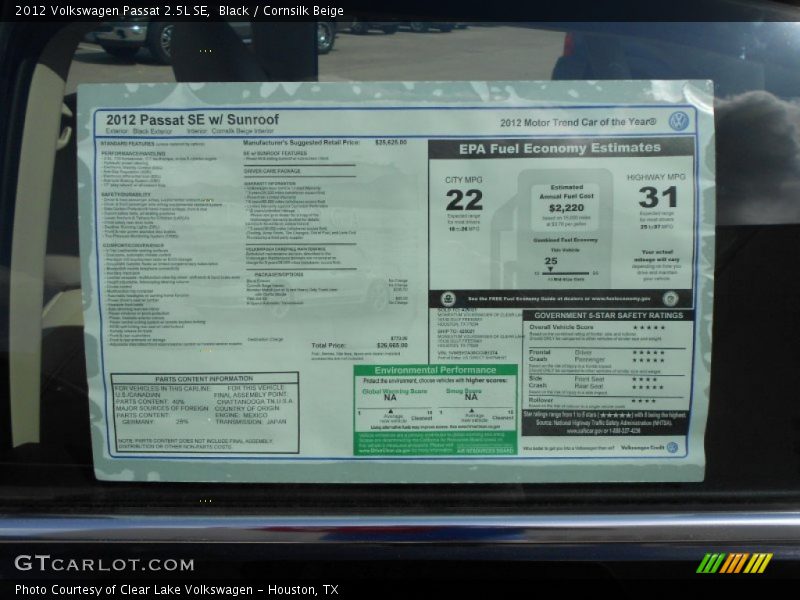Click the DOT seal icon in the fuel bar
This screenshot has height=600, width=800.
coord(670,298)
